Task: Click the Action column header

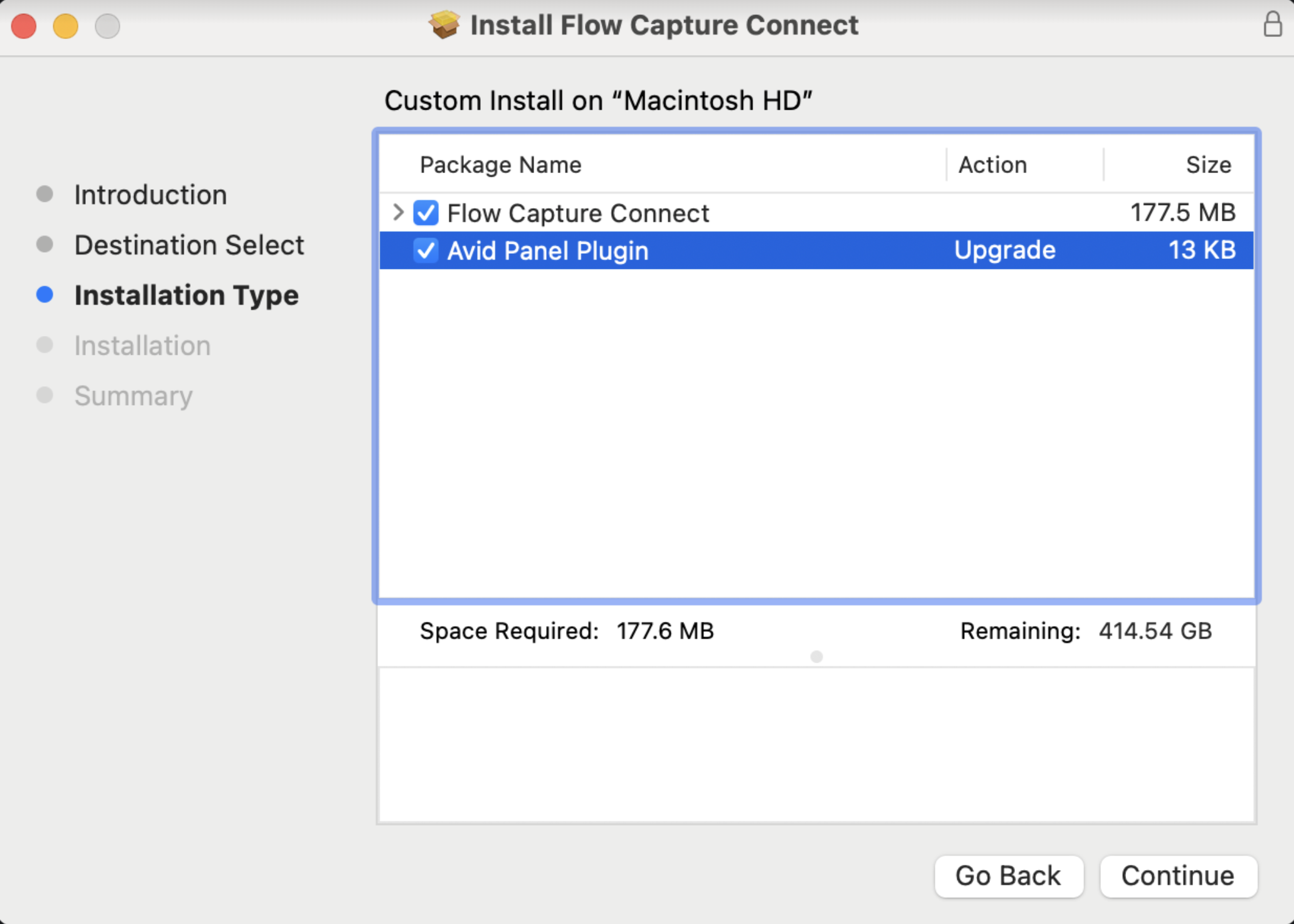Action: click(992, 165)
